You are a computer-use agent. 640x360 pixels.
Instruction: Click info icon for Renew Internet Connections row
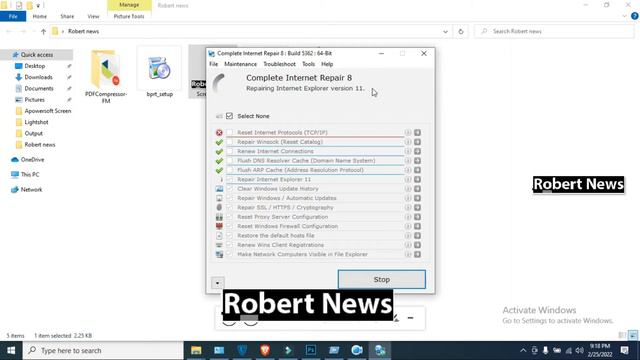[408, 151]
